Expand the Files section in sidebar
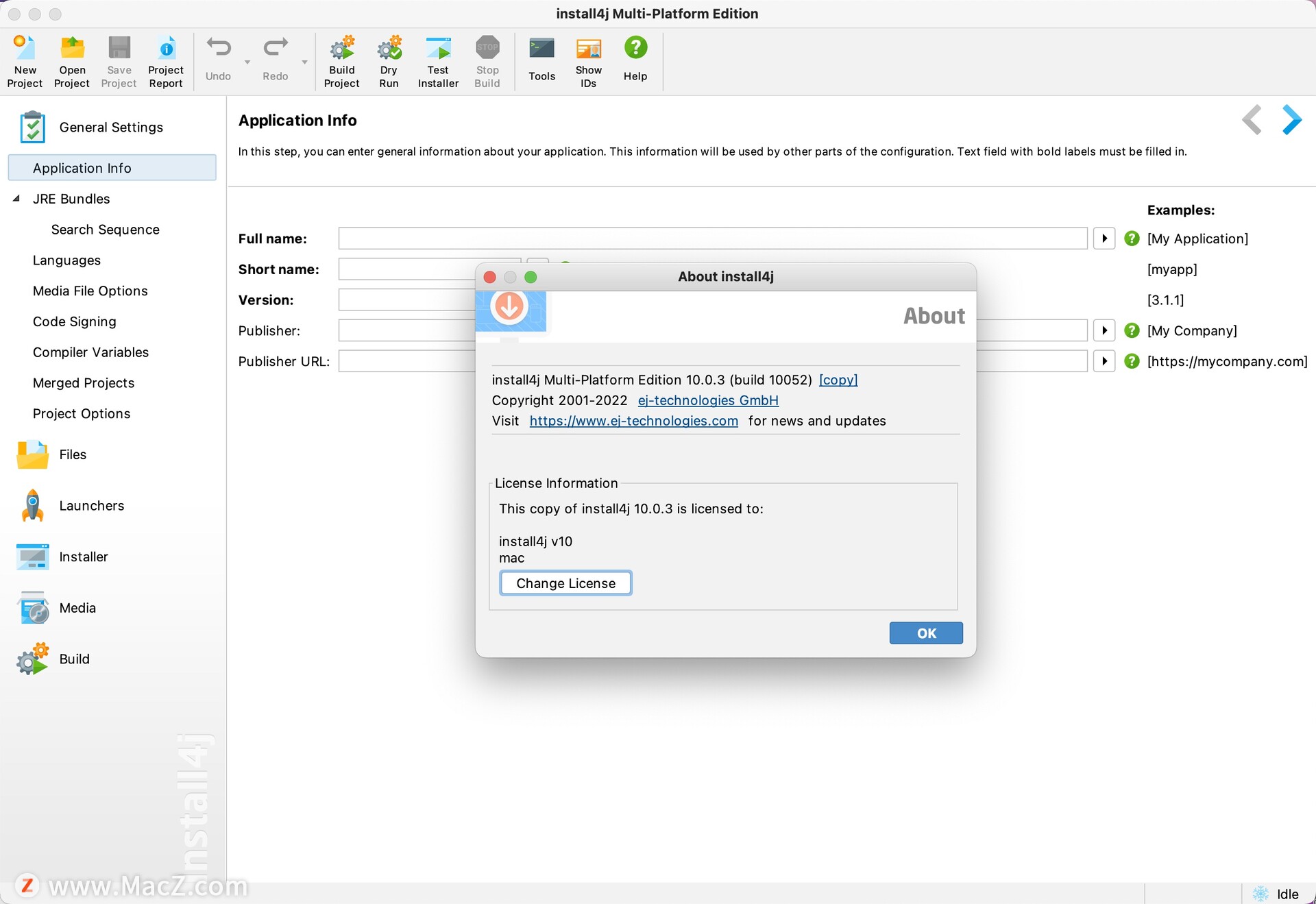The height and width of the screenshot is (904, 1316). [71, 454]
